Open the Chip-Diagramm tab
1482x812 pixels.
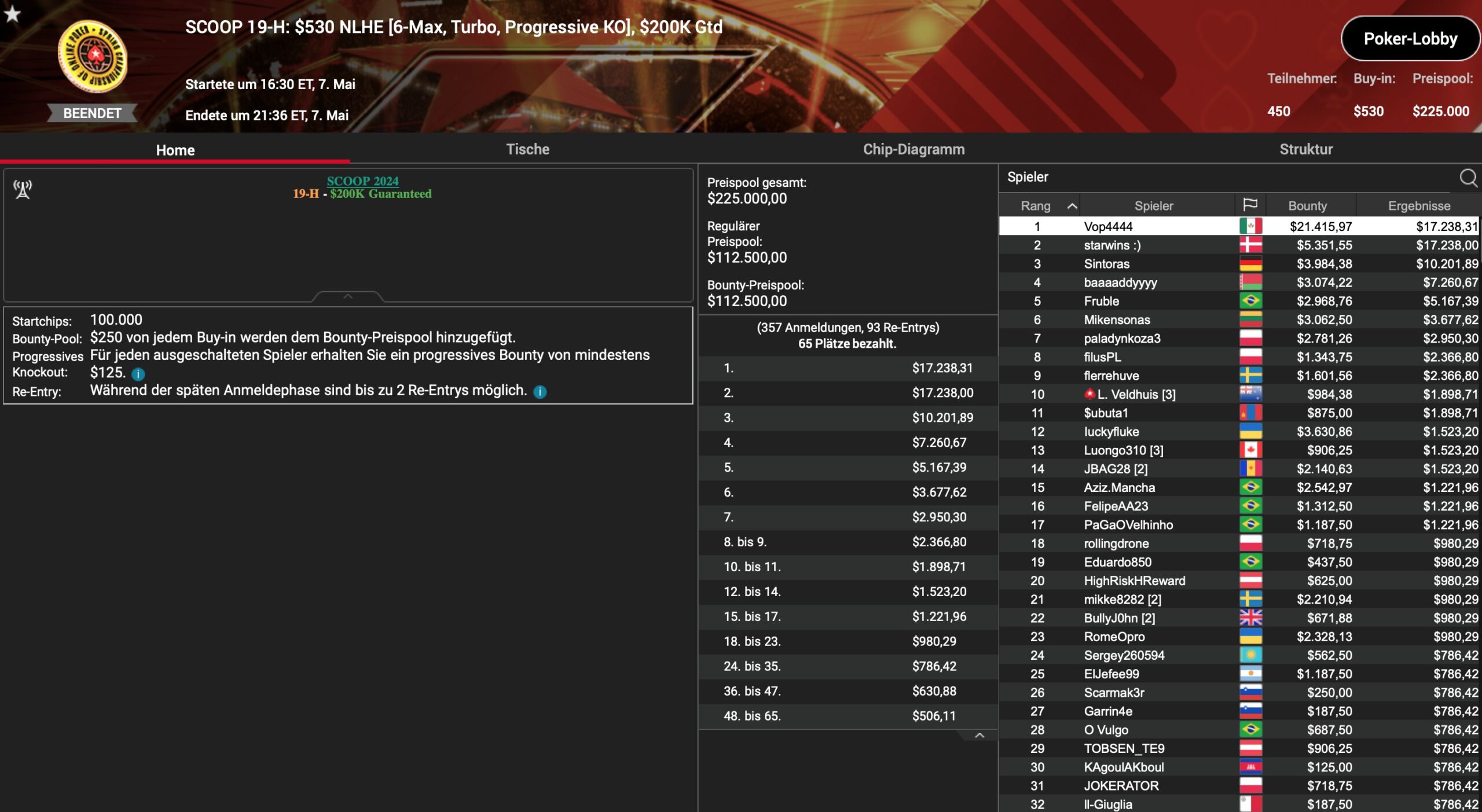tap(914, 149)
